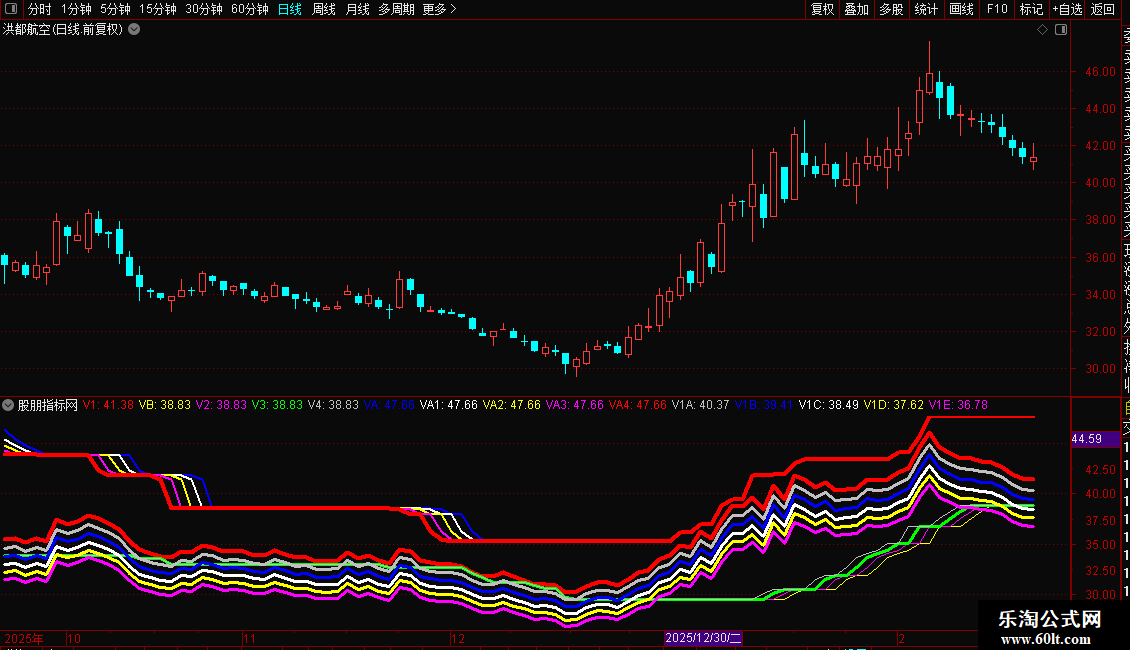The image size is (1130, 650).
Task: Click the V2: 38.83 indicator value
Action: pos(221,405)
